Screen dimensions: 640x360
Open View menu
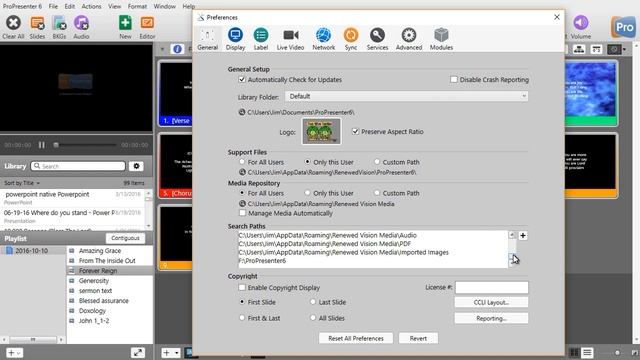point(115,7)
